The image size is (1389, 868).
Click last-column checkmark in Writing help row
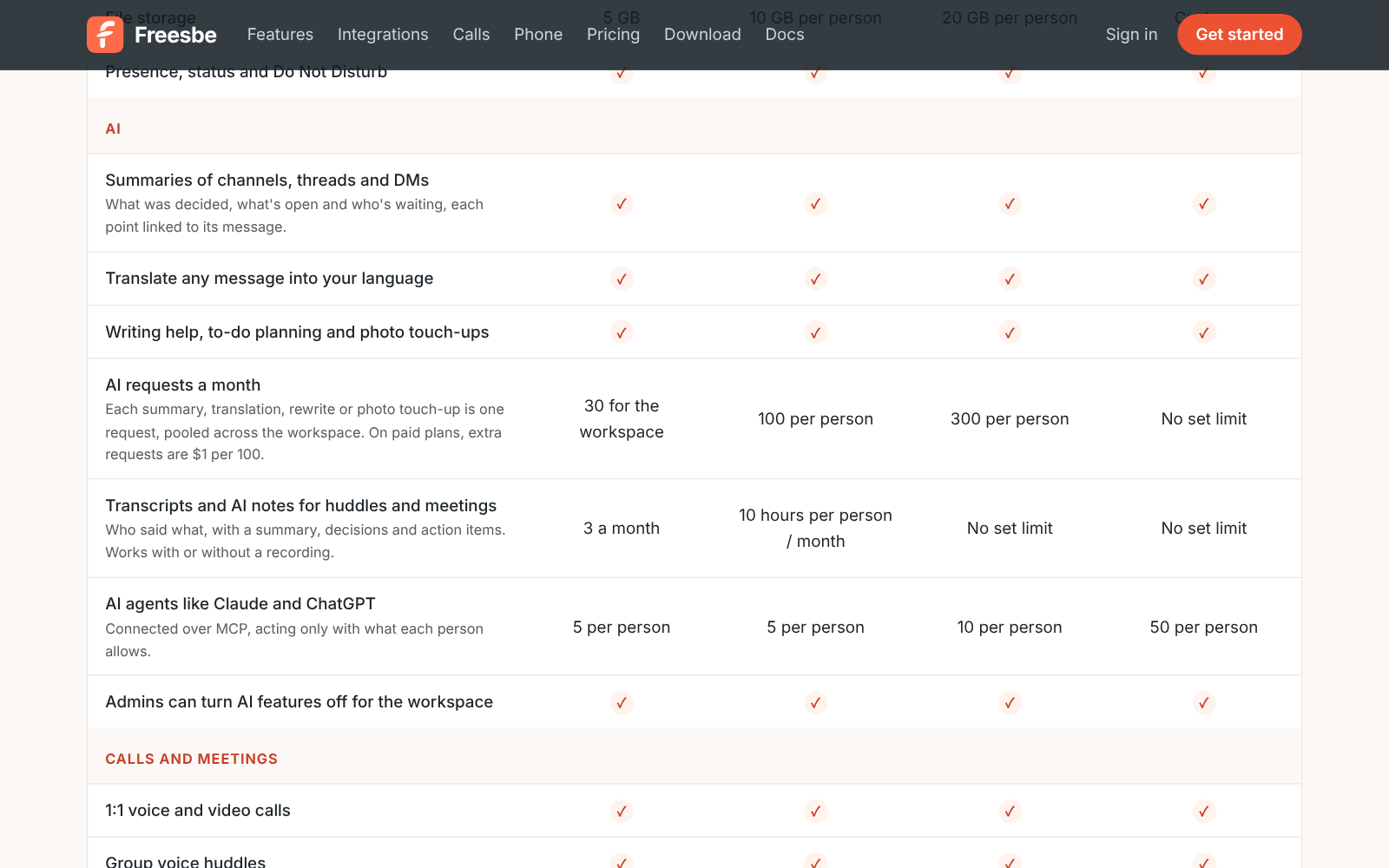click(x=1204, y=332)
